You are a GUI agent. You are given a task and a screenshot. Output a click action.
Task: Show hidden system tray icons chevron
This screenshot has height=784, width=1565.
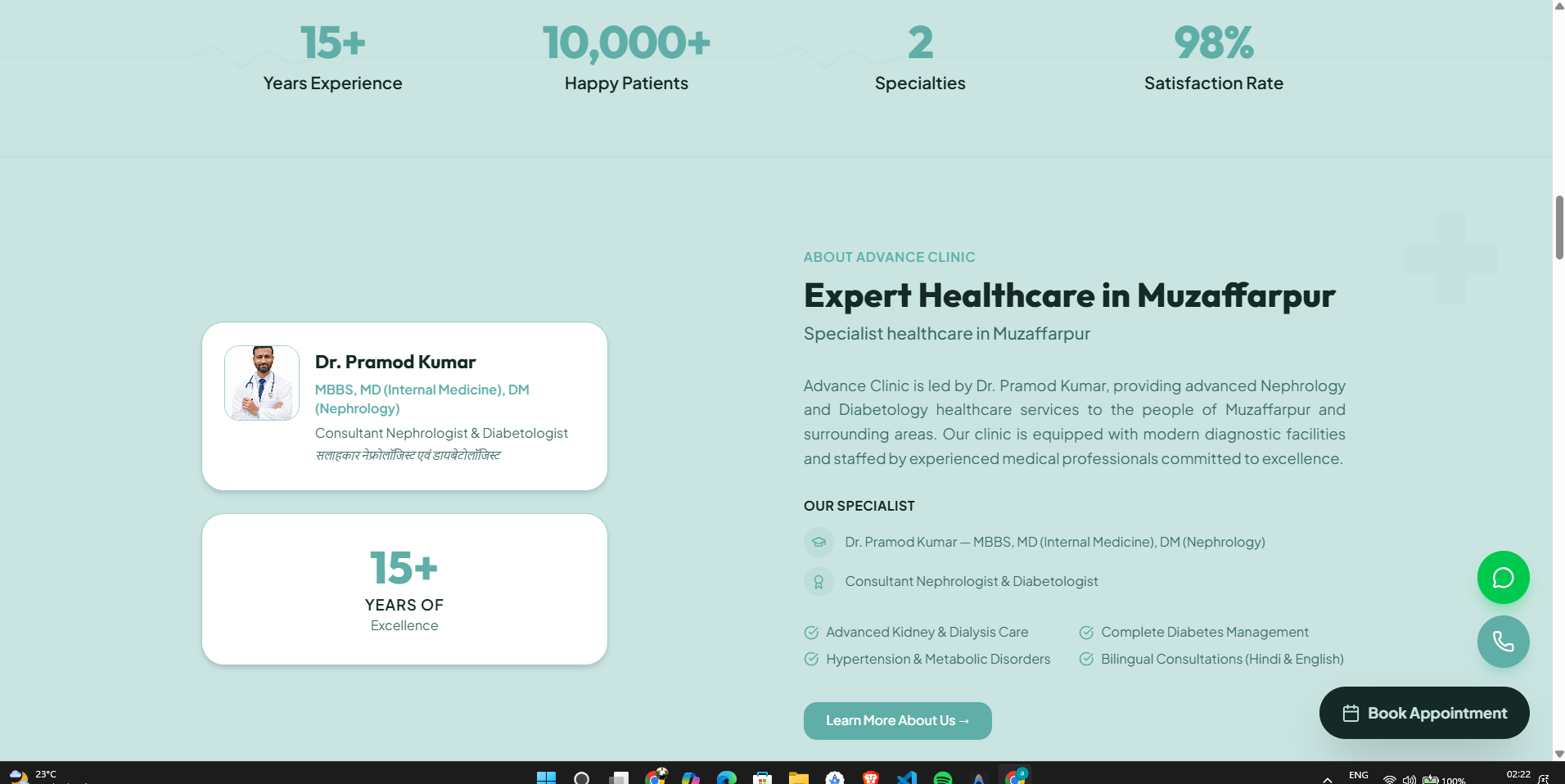pyautogui.click(x=1327, y=779)
